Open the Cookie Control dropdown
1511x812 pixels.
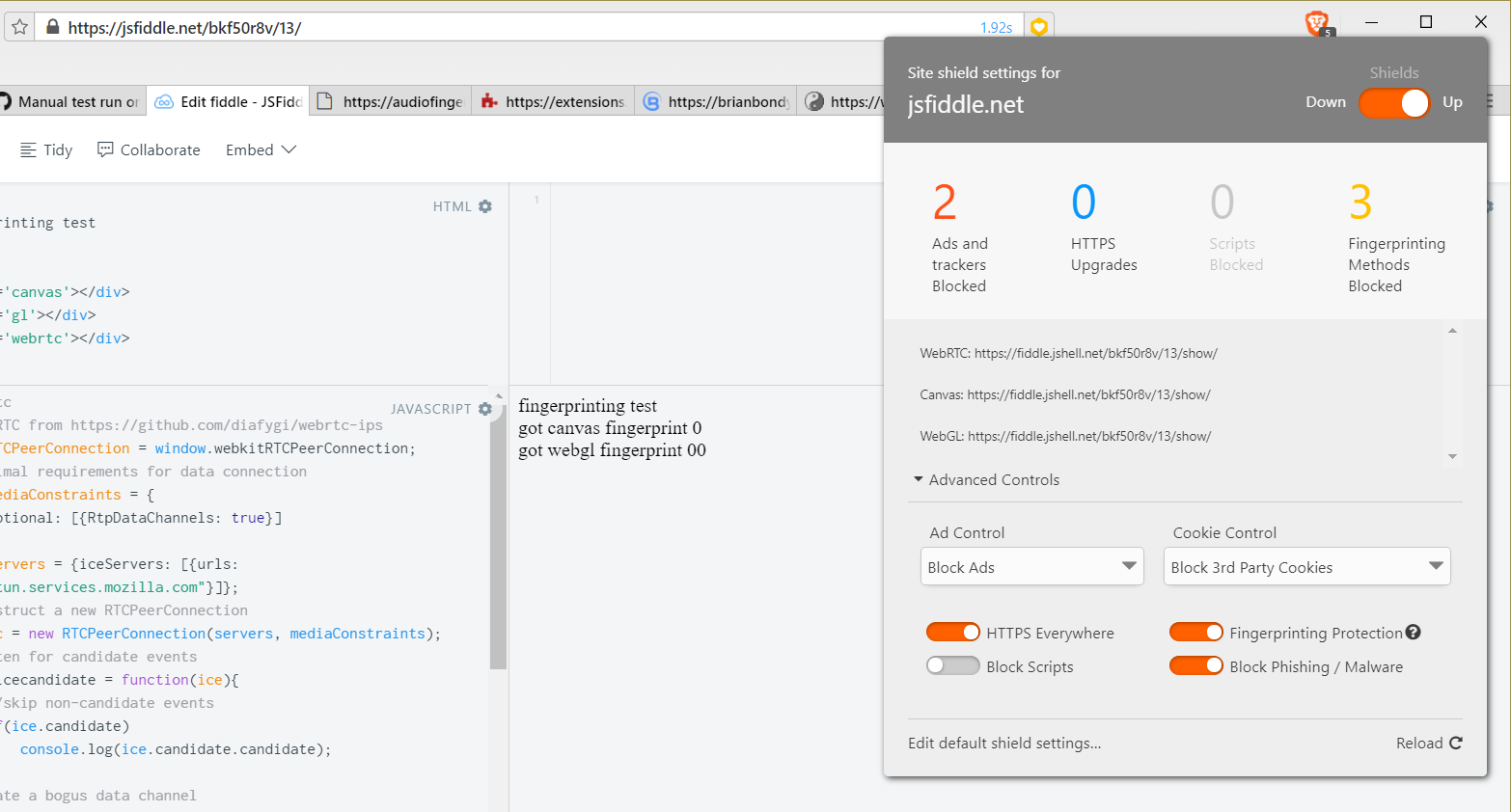1307,566
